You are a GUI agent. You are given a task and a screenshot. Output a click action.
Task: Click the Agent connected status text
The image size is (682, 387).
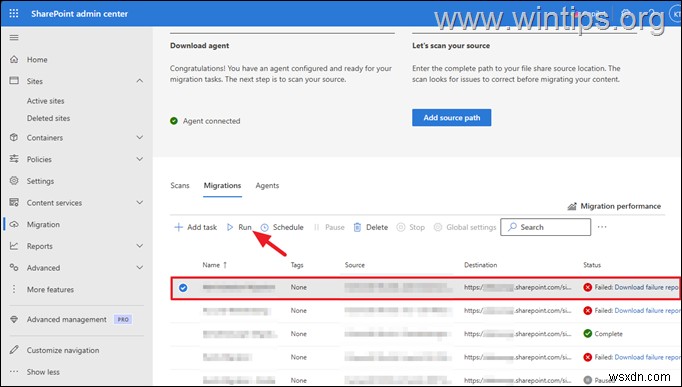click(x=211, y=121)
